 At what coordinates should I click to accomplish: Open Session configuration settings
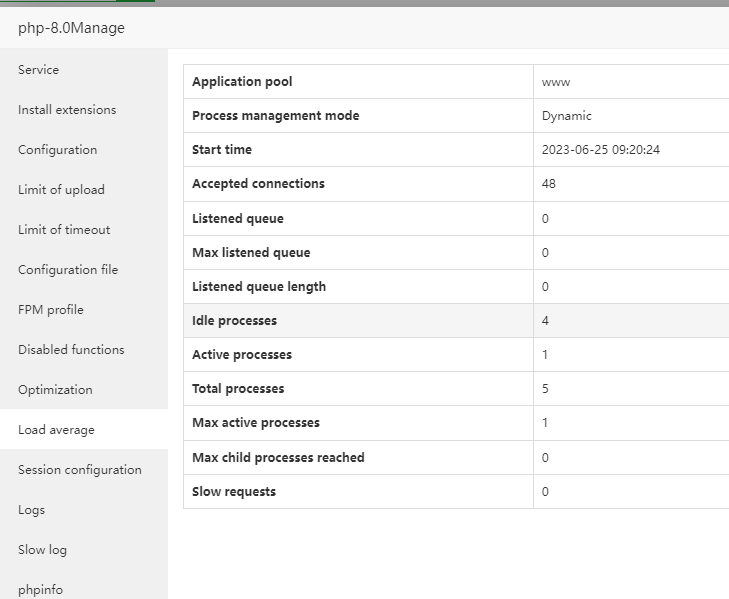click(80, 470)
